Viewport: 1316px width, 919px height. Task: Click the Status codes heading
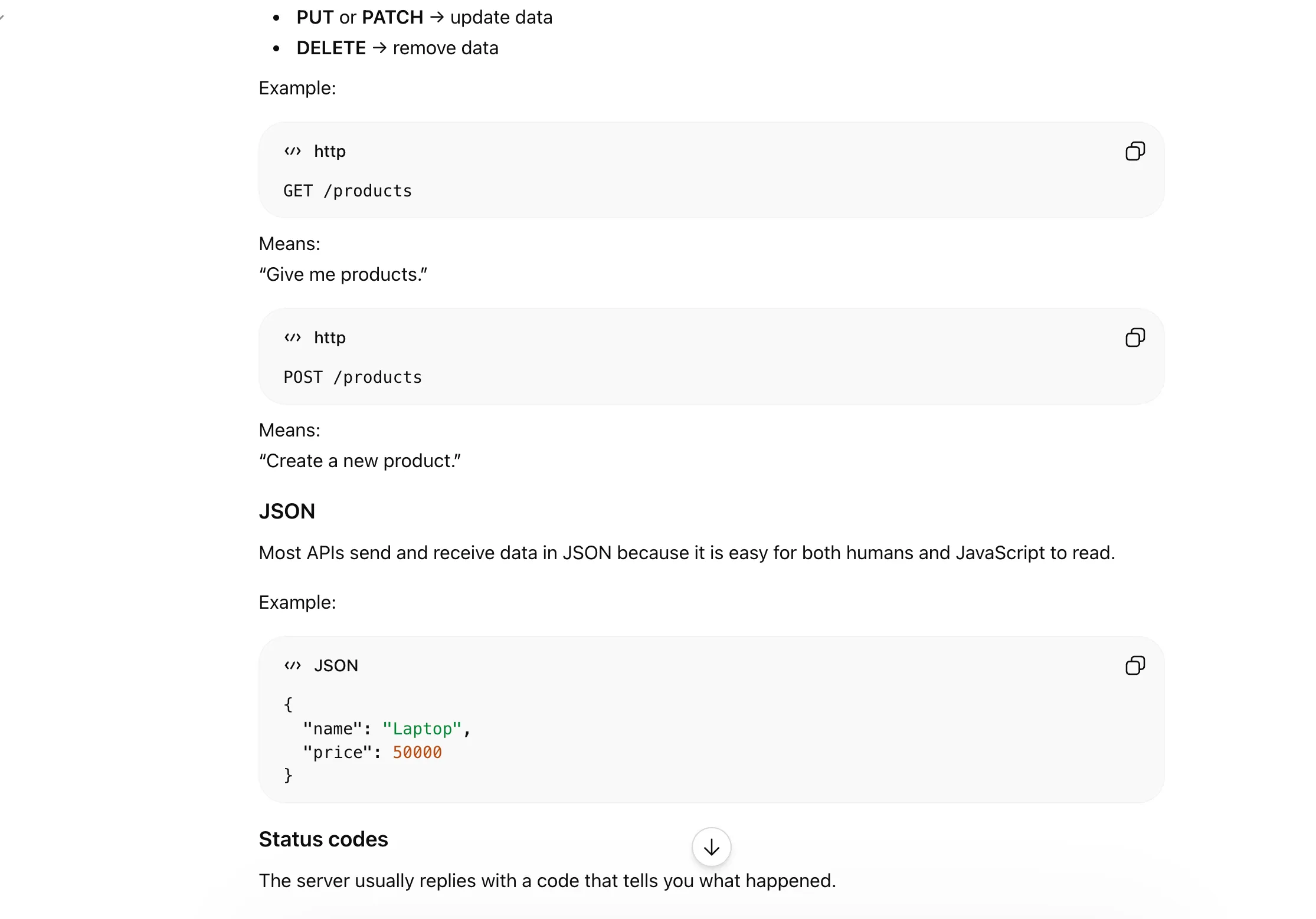tap(323, 839)
